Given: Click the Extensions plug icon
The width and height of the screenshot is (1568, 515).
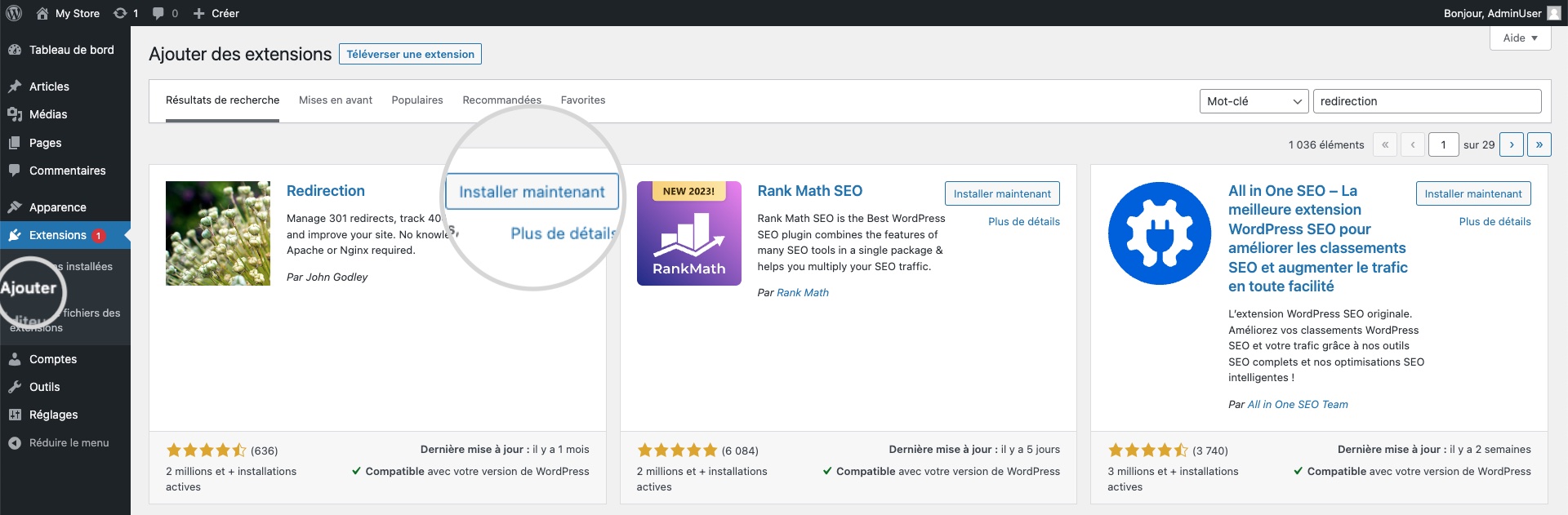Looking at the screenshot, I should click(15, 235).
